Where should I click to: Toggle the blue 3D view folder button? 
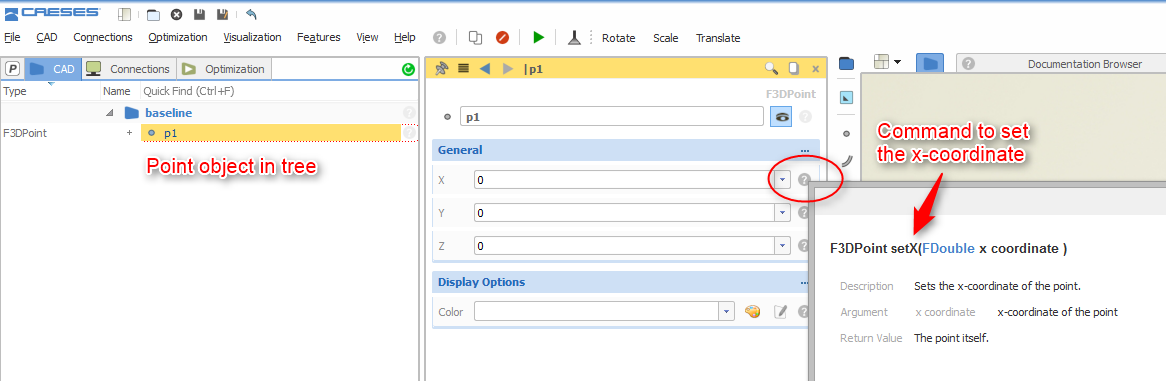click(x=930, y=64)
